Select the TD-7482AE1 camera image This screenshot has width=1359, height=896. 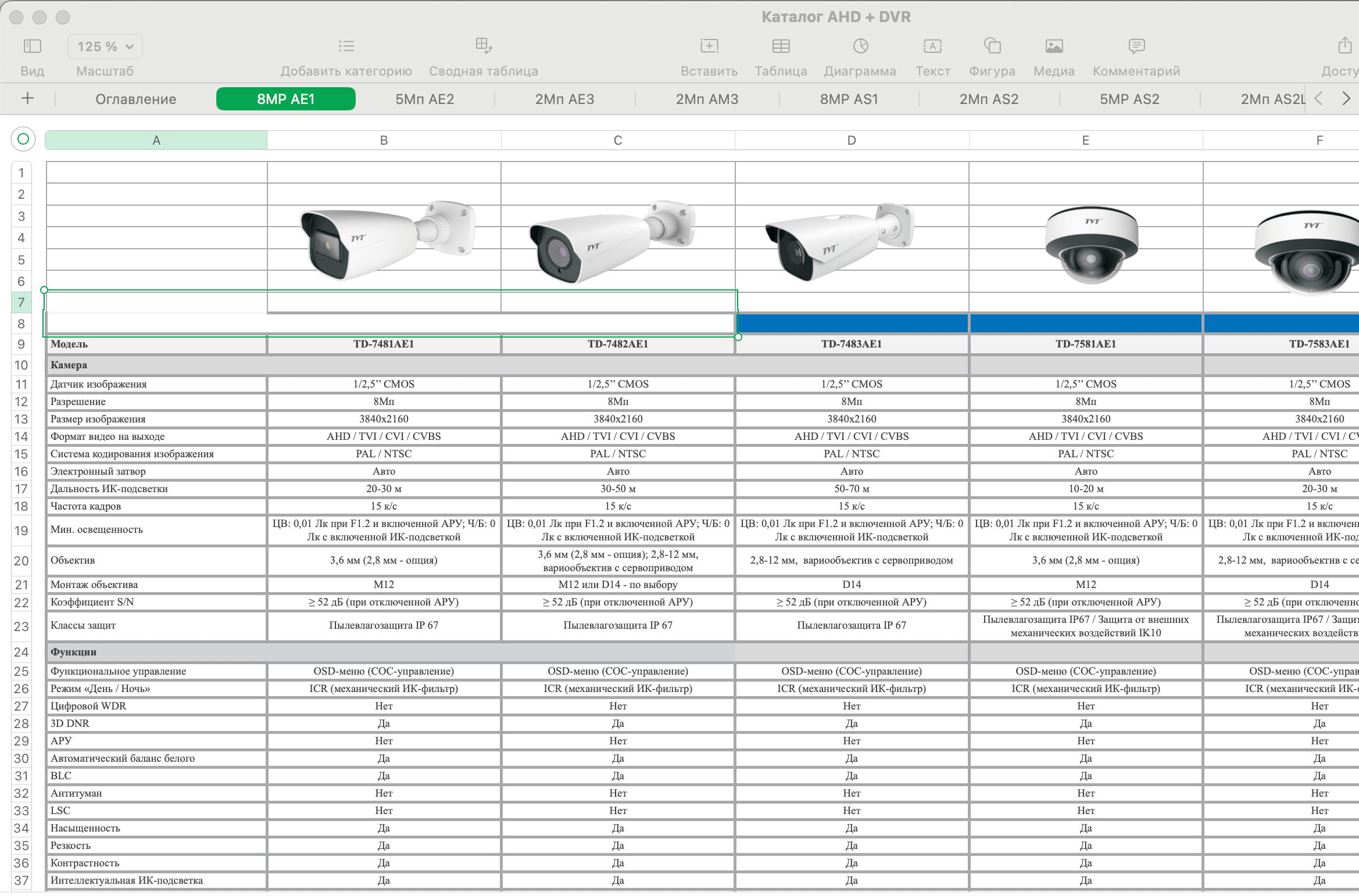(611, 241)
